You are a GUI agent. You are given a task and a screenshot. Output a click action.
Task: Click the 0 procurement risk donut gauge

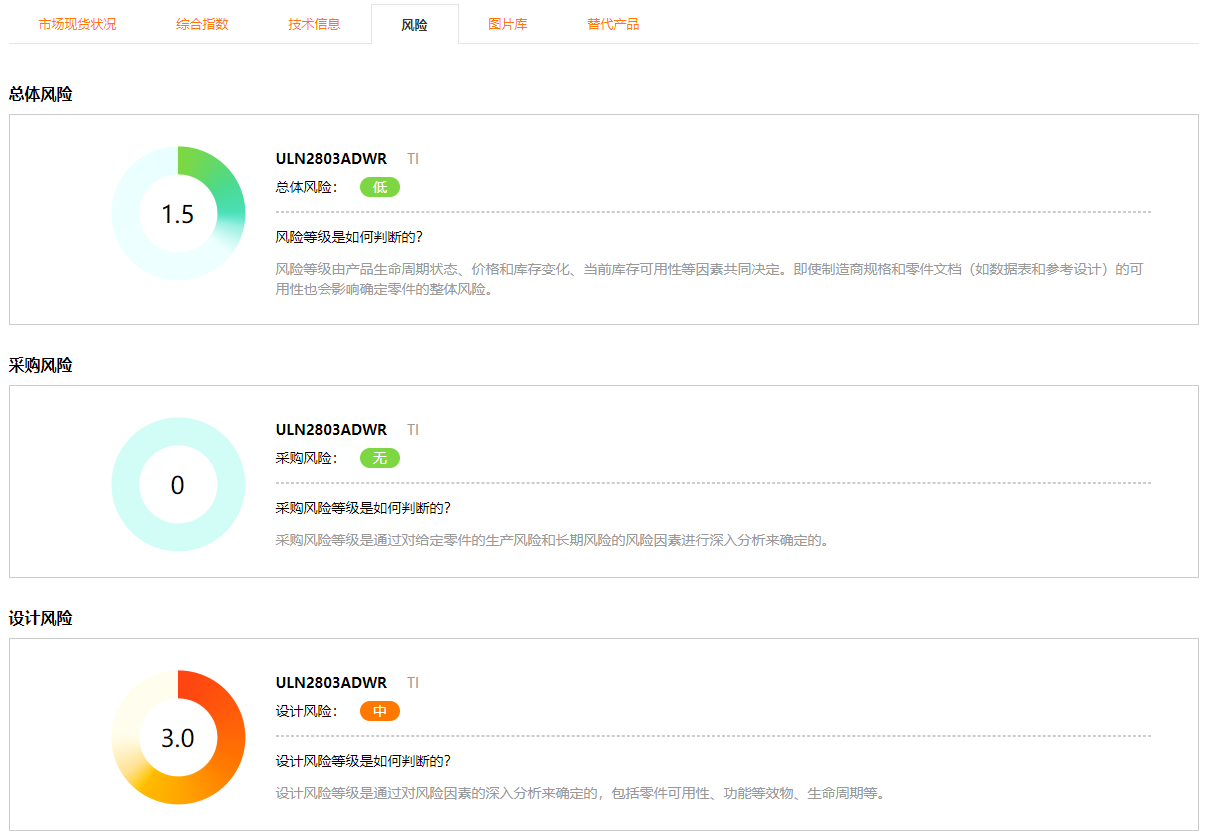[x=178, y=484]
